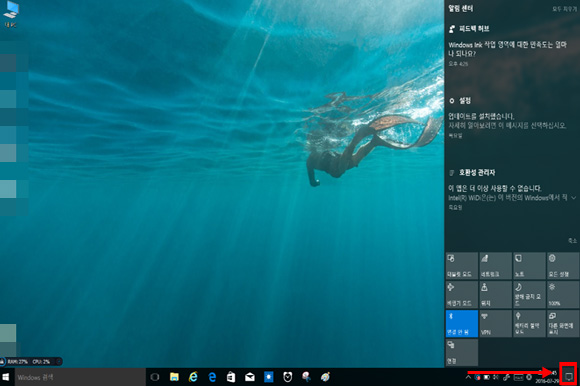Click the 호환성 관리자 group header
This screenshot has width=580, height=387.
click(472, 172)
